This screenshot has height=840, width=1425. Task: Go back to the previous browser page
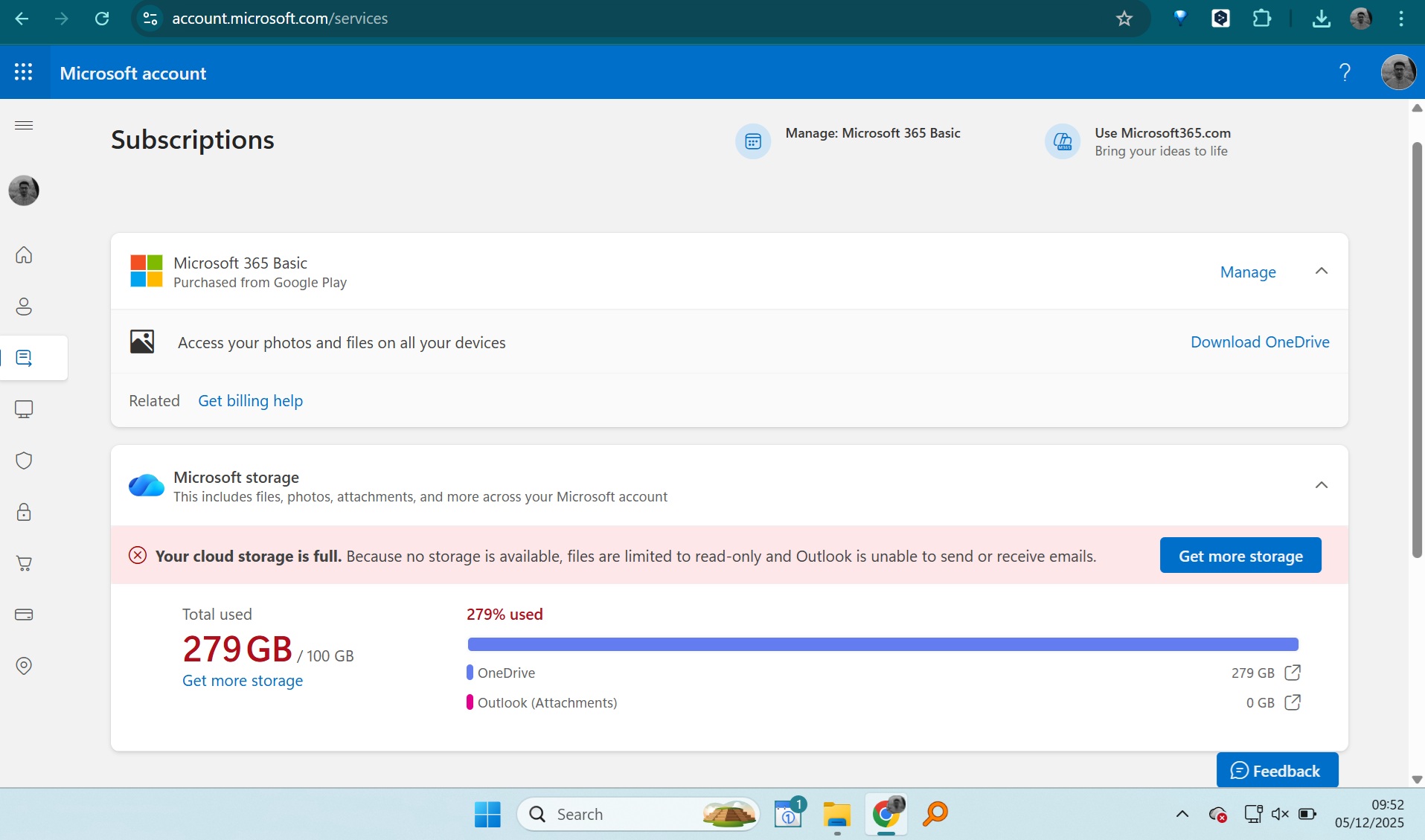pyautogui.click(x=22, y=19)
